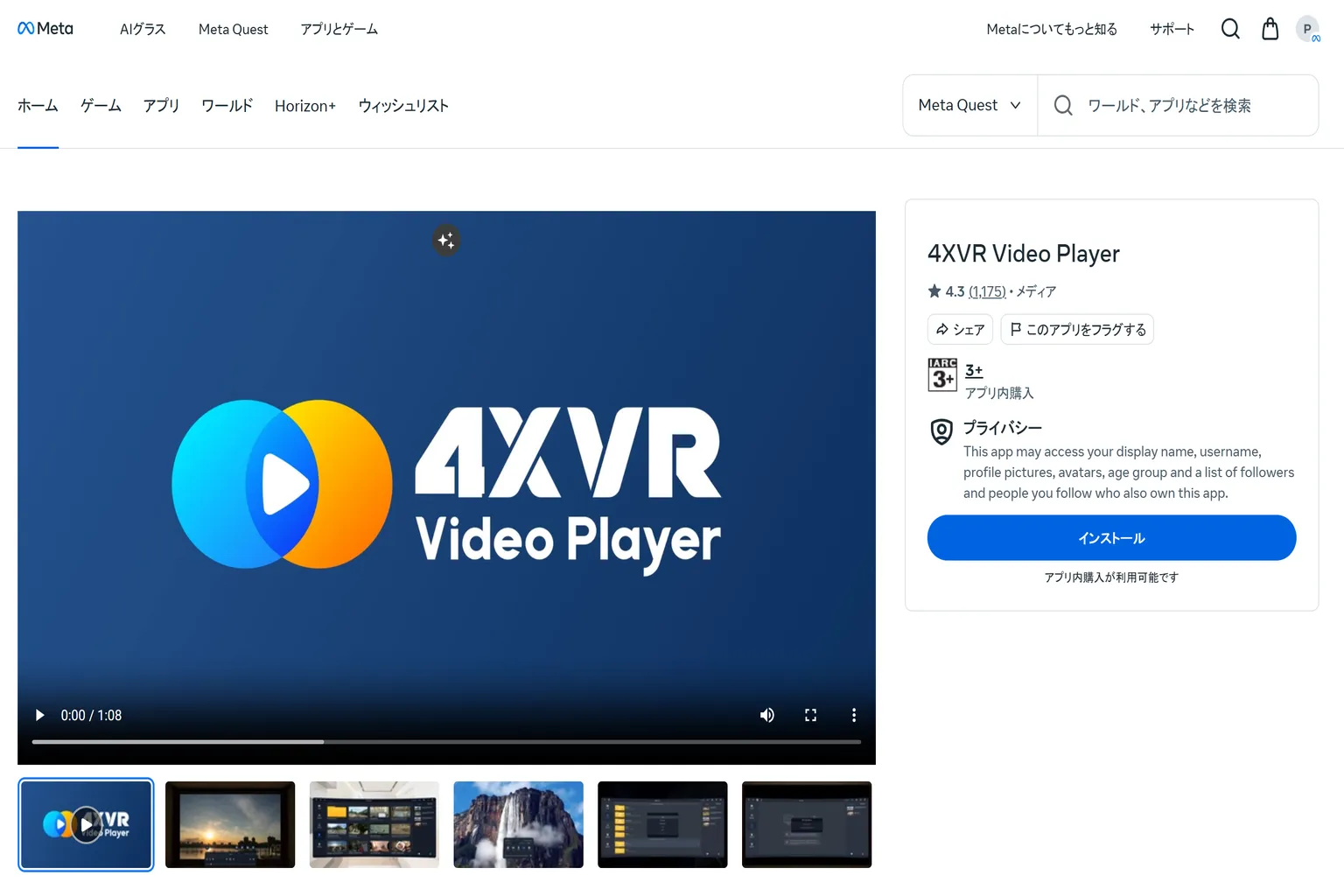Focus the ワールド、アプリなどを検索 search field
The image size is (1344, 896).
click(1178, 105)
